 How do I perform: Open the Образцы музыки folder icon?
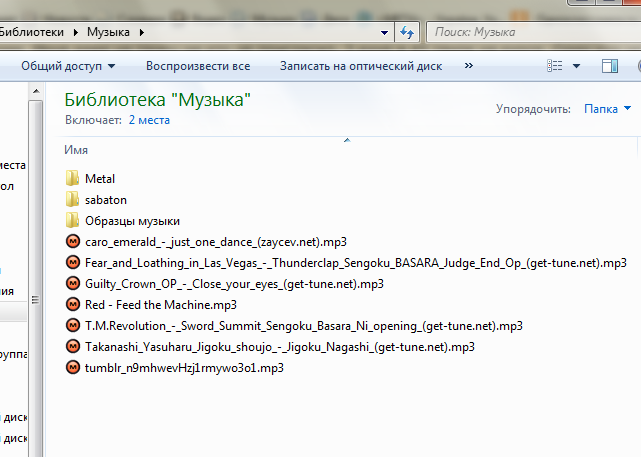pyautogui.click(x=72, y=220)
